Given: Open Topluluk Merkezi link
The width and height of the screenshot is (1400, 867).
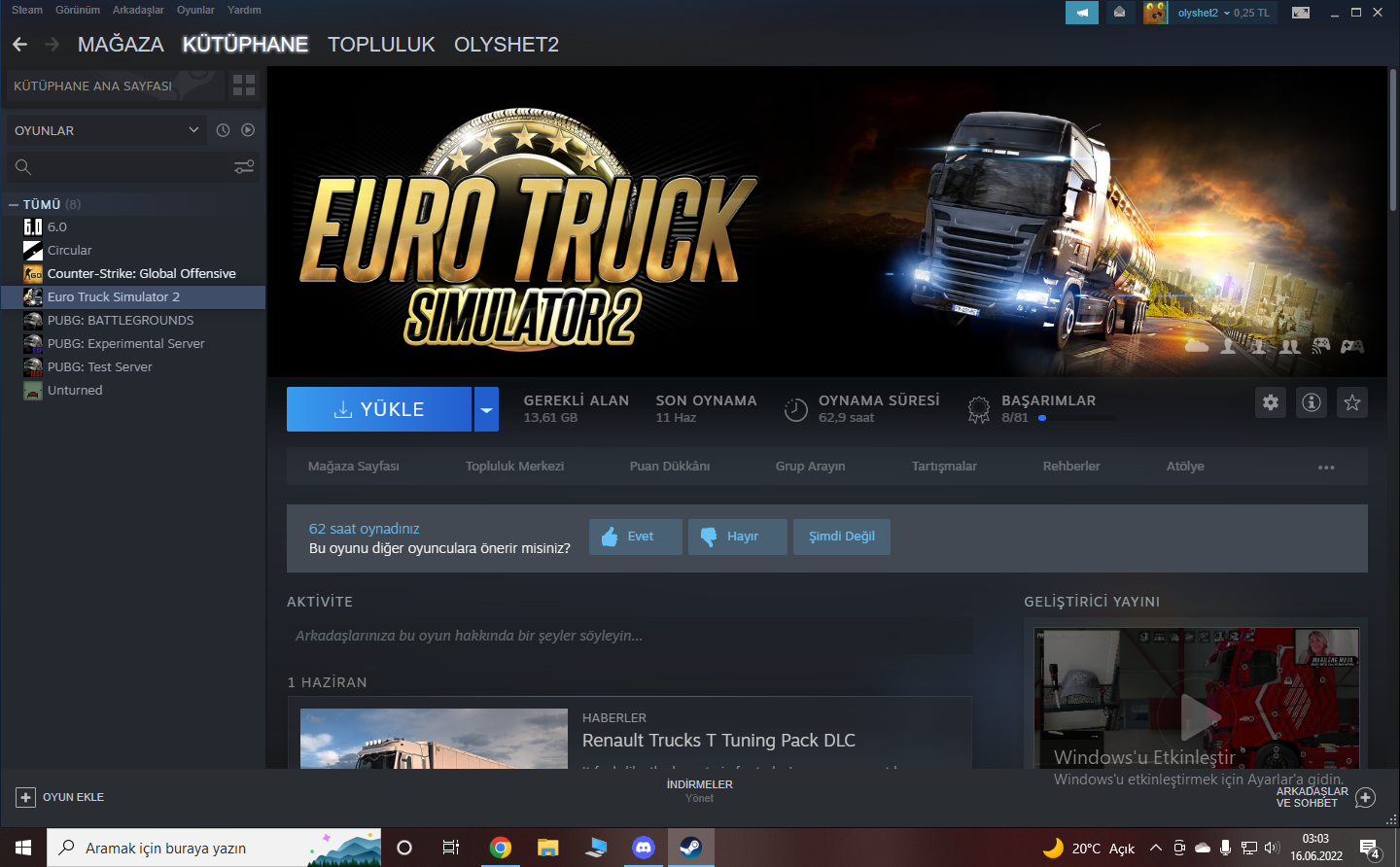Looking at the screenshot, I should [x=514, y=467].
